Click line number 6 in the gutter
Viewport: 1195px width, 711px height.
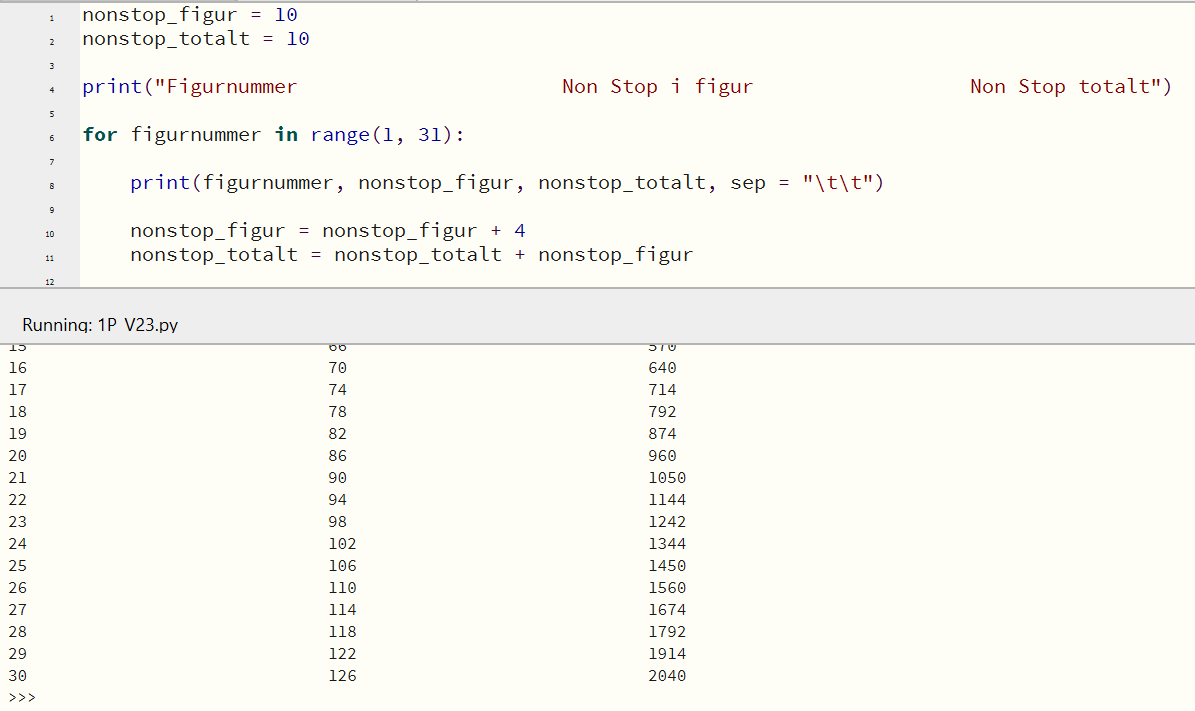(x=50, y=137)
